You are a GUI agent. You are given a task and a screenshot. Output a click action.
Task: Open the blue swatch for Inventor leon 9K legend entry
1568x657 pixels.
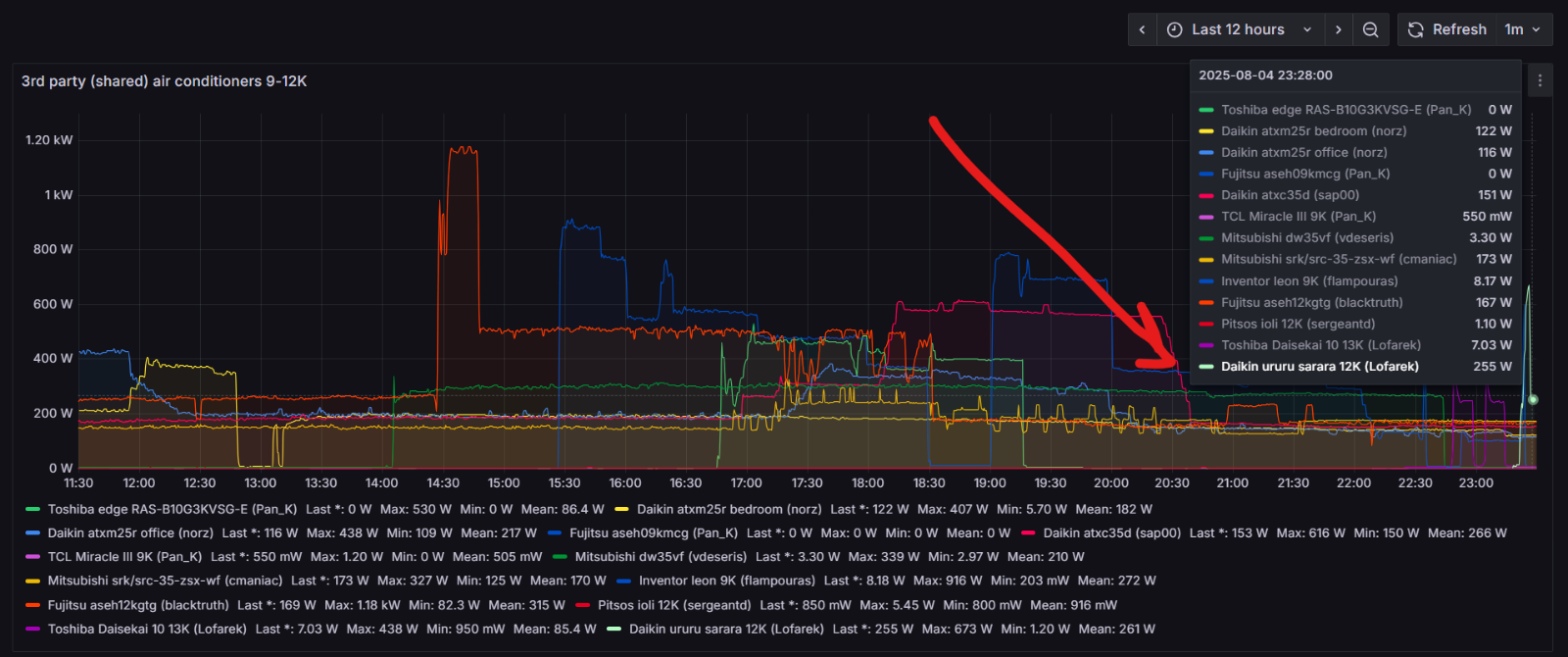click(x=623, y=581)
